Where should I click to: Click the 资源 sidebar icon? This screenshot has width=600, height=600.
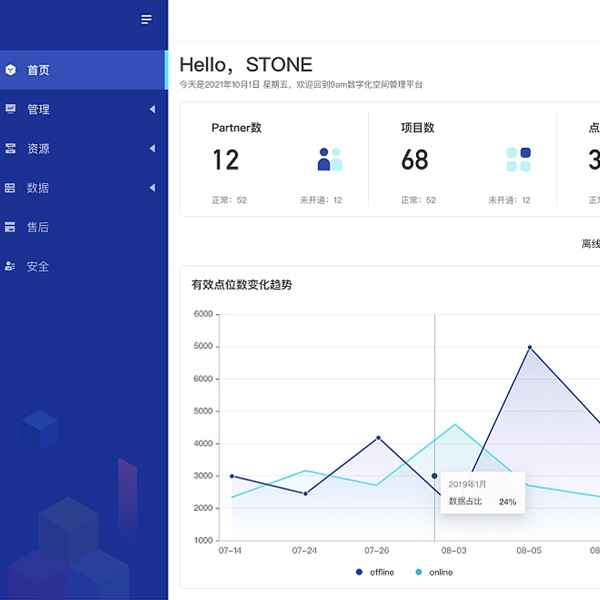coord(10,148)
